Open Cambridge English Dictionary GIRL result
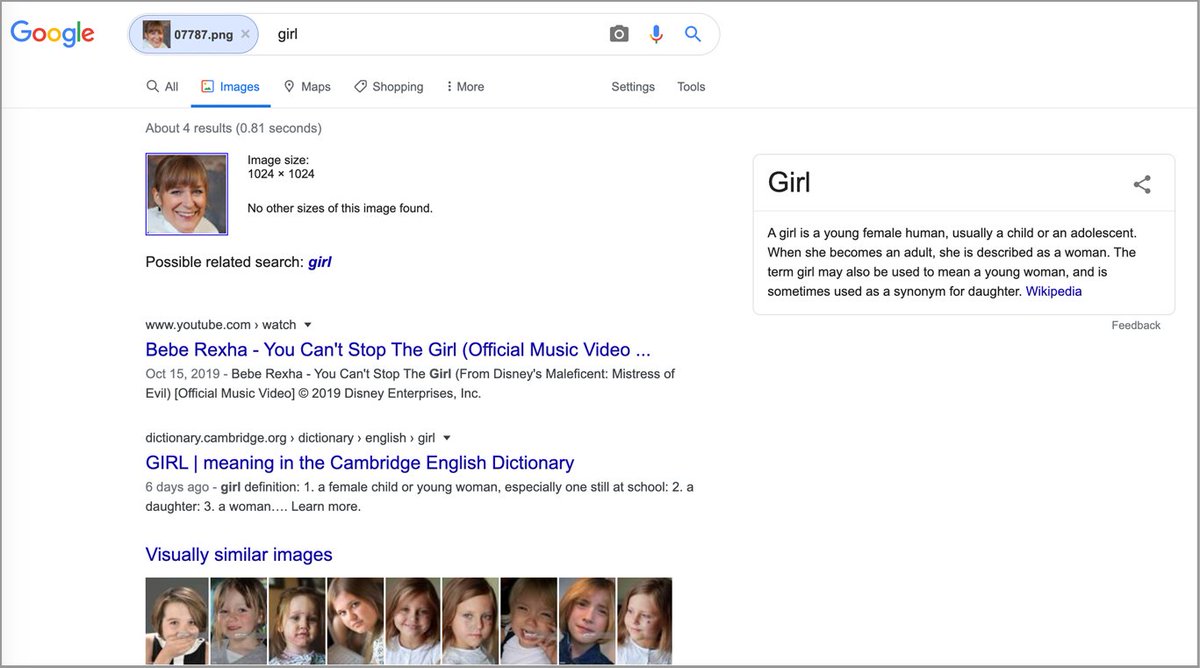This screenshot has height=668, width=1200. click(360, 463)
